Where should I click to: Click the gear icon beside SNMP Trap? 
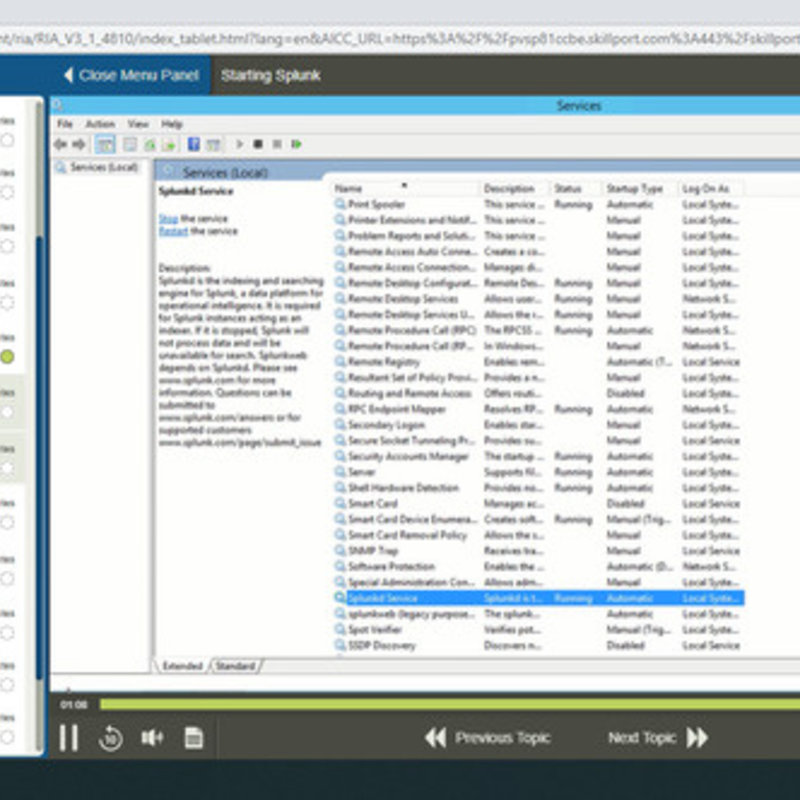click(340, 551)
